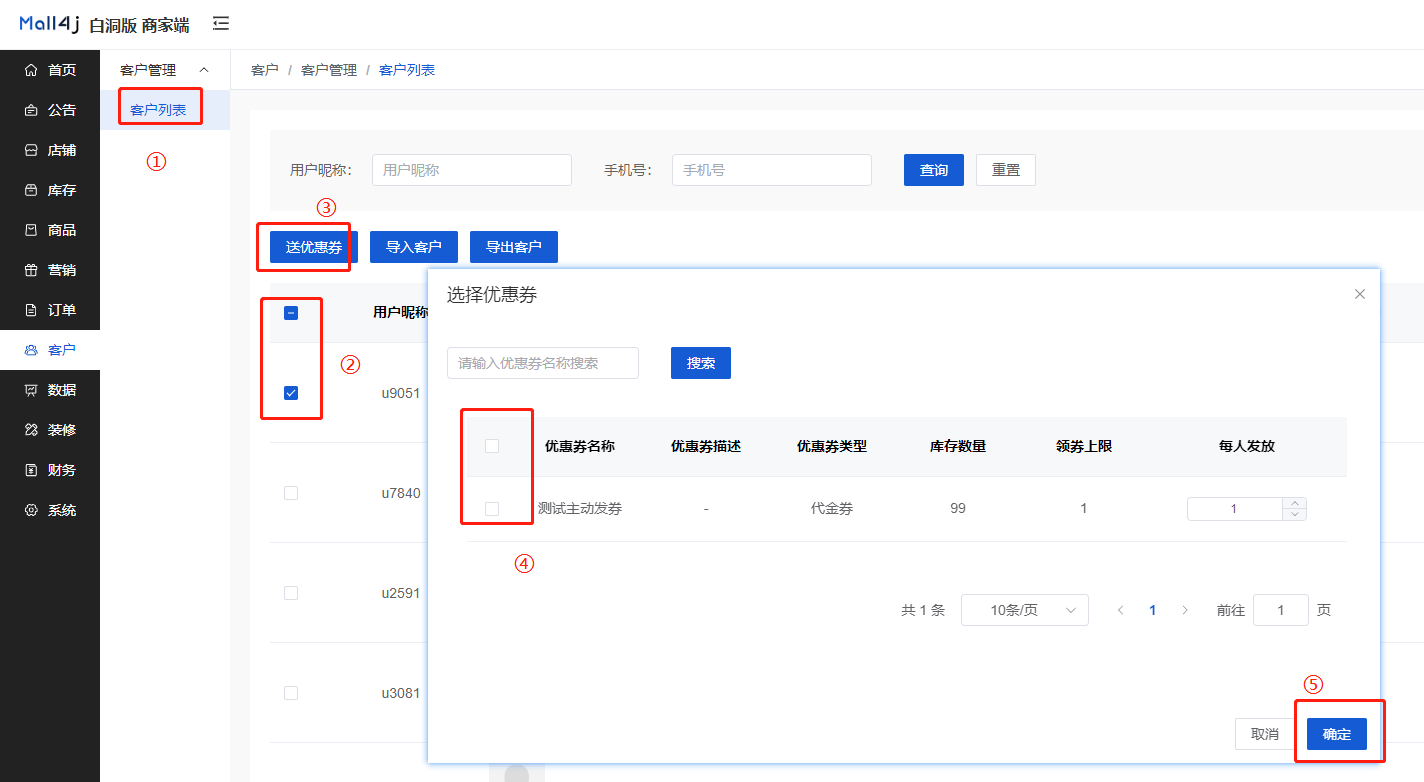Click 取消 in the coupon dialog
This screenshot has width=1424, height=782.
pos(1265,734)
